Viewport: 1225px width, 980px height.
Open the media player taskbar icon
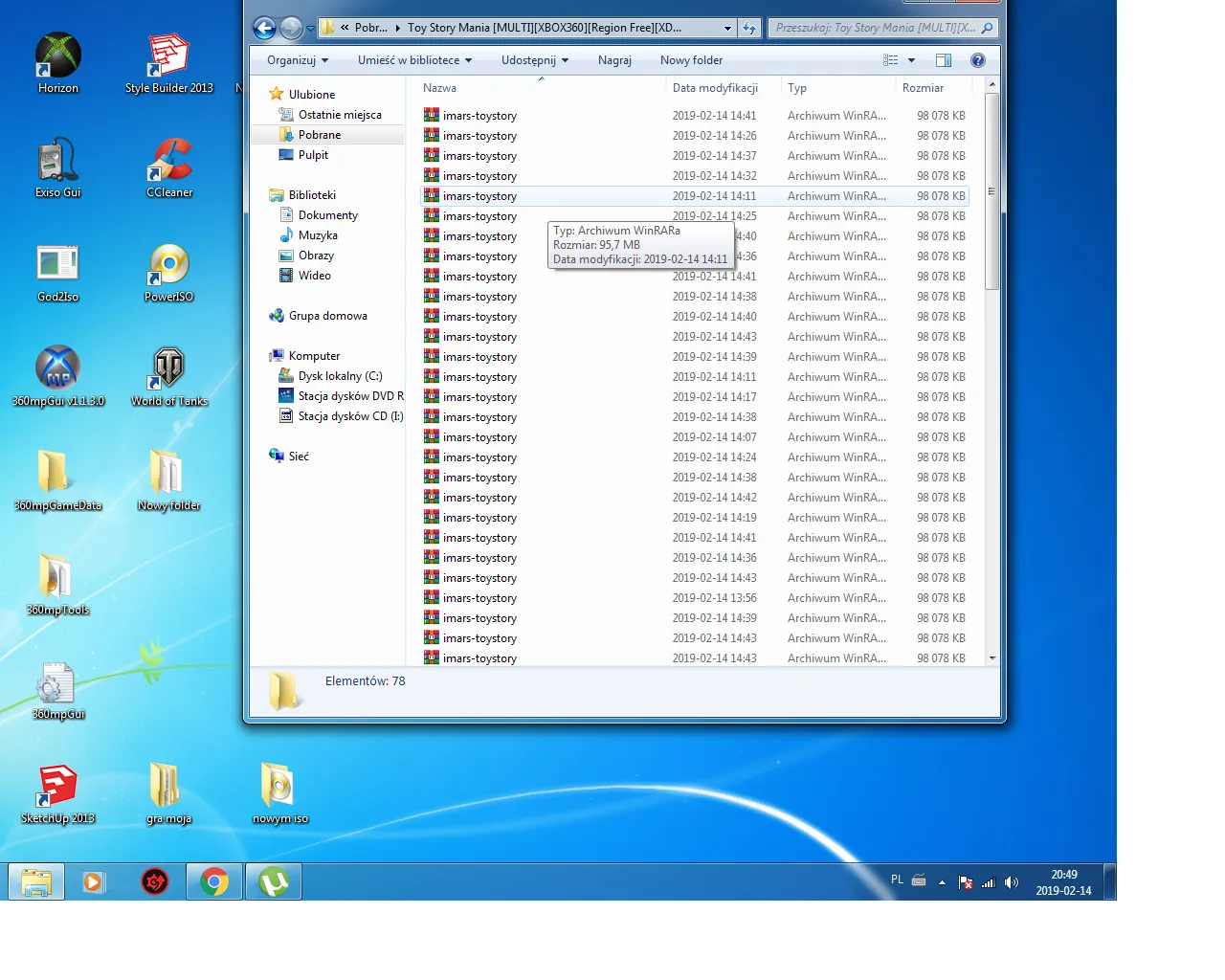click(93, 881)
